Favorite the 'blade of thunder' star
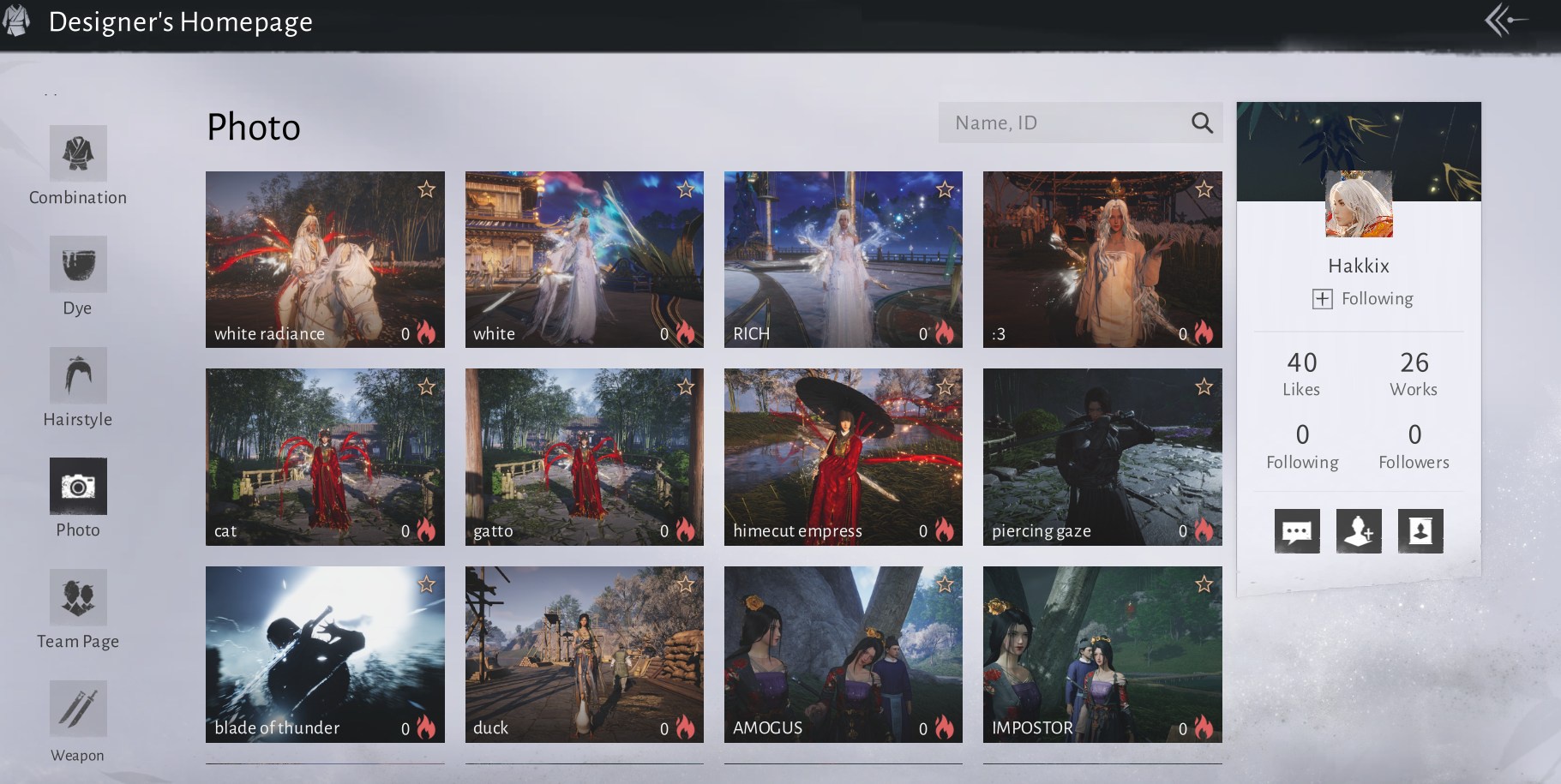This screenshot has width=1561, height=784. (426, 584)
